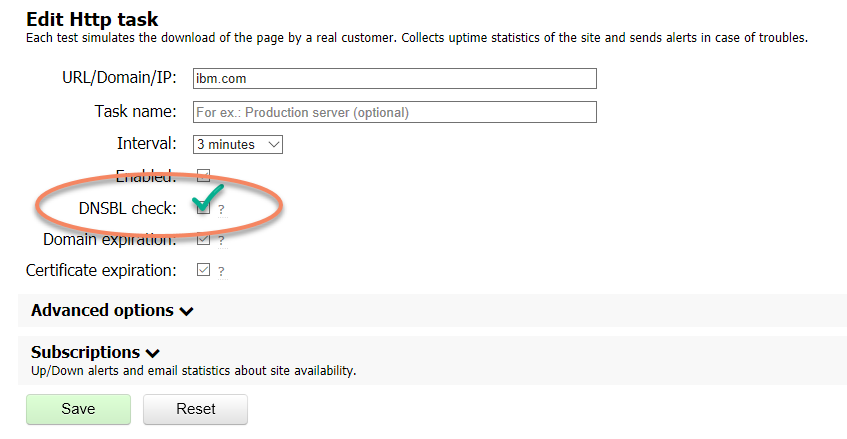Viewport: 847px width, 439px height.
Task: Click the 'Interval:' label text
Action: click(x=147, y=143)
